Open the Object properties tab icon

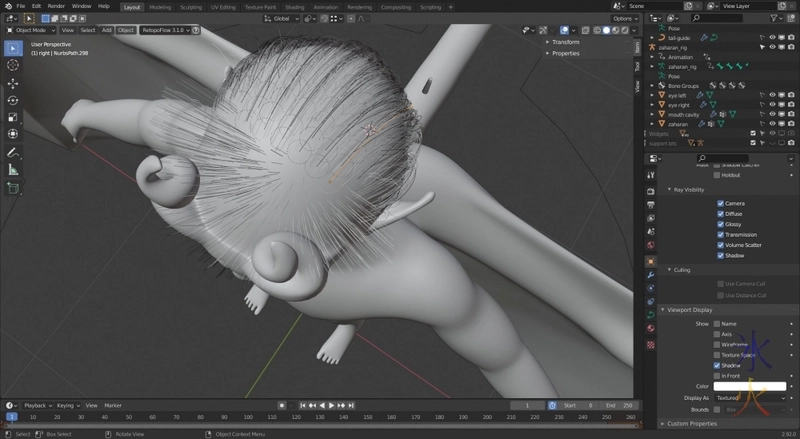[x=651, y=261]
